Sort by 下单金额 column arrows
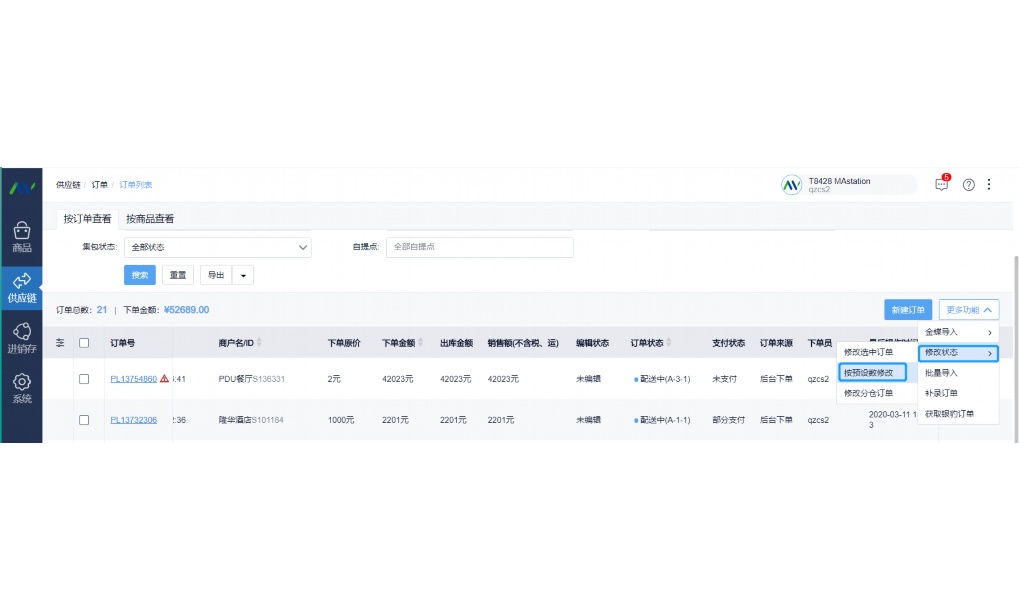 (x=420, y=342)
